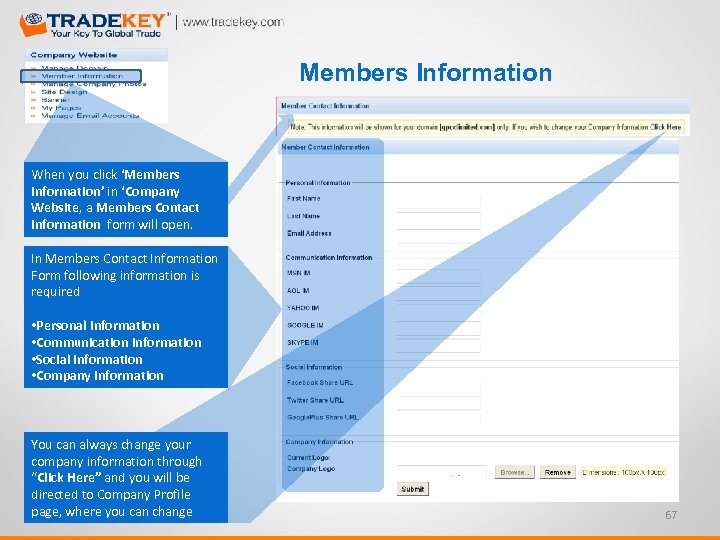This screenshot has width=720, height=540.
Task: Click the Submit button
Action: (412, 489)
